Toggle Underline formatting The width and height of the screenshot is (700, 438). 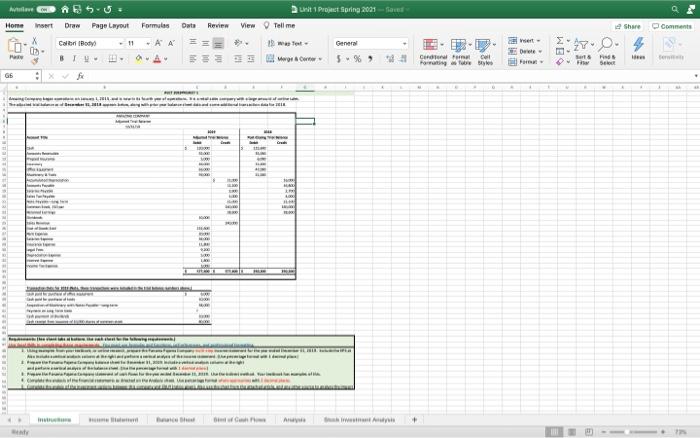[87, 58]
